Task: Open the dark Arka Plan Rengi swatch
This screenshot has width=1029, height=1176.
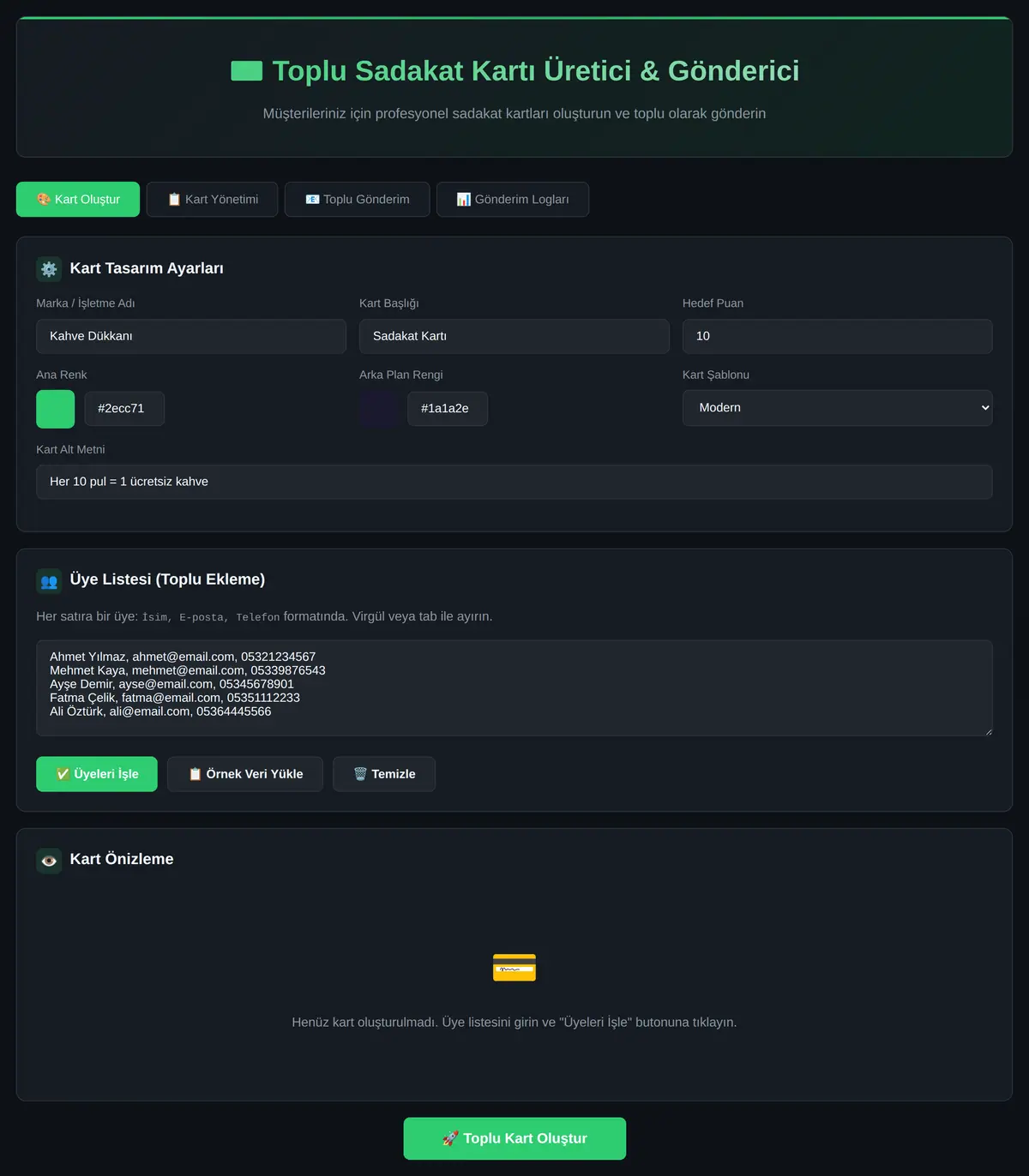Action: click(x=379, y=409)
